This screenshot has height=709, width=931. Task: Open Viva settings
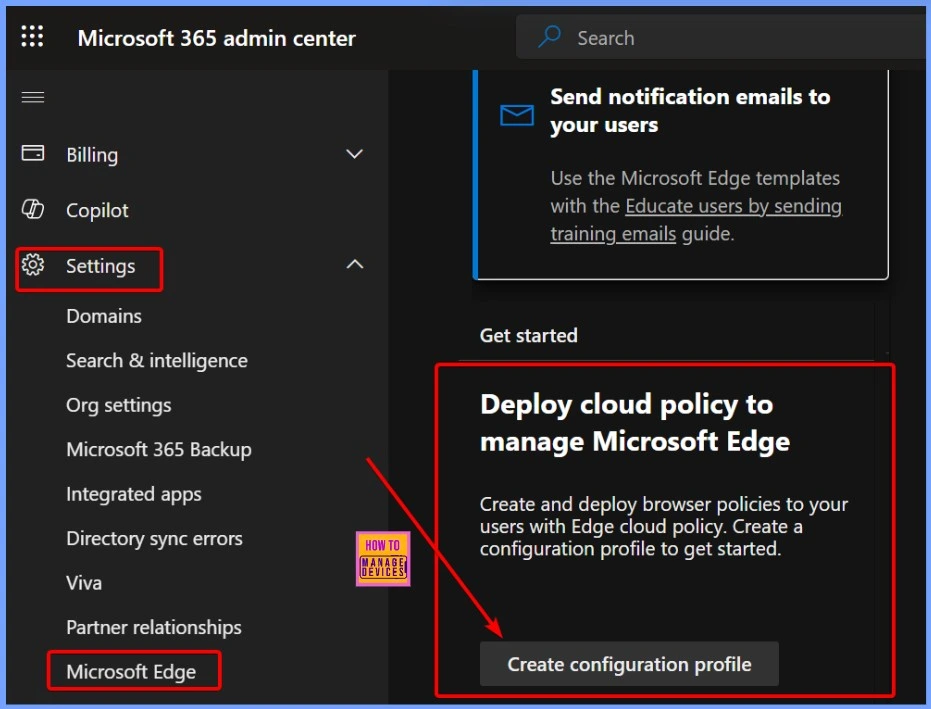tap(84, 583)
